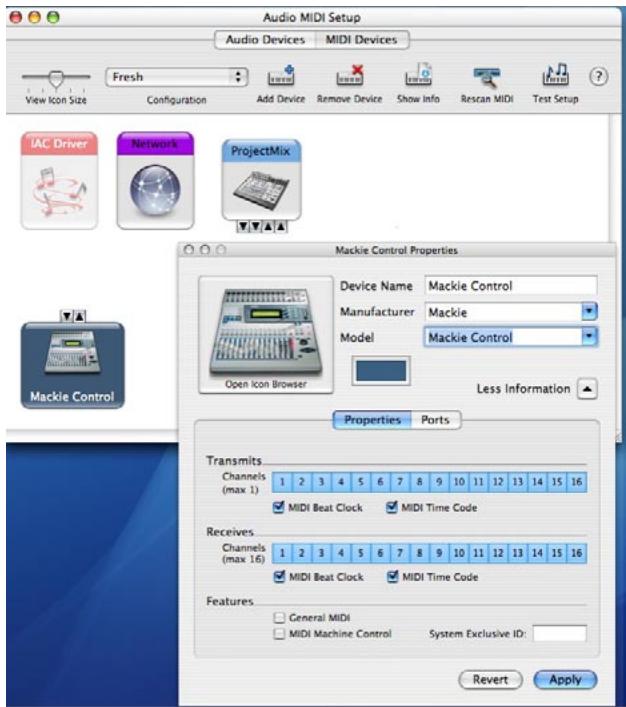
Task: Click the System Exclusive ID field
Action: tap(560, 634)
